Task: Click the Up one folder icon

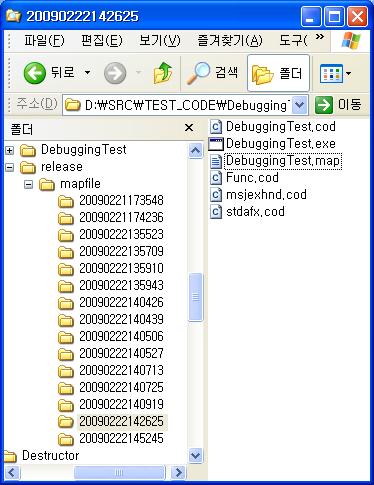Action: (163, 73)
